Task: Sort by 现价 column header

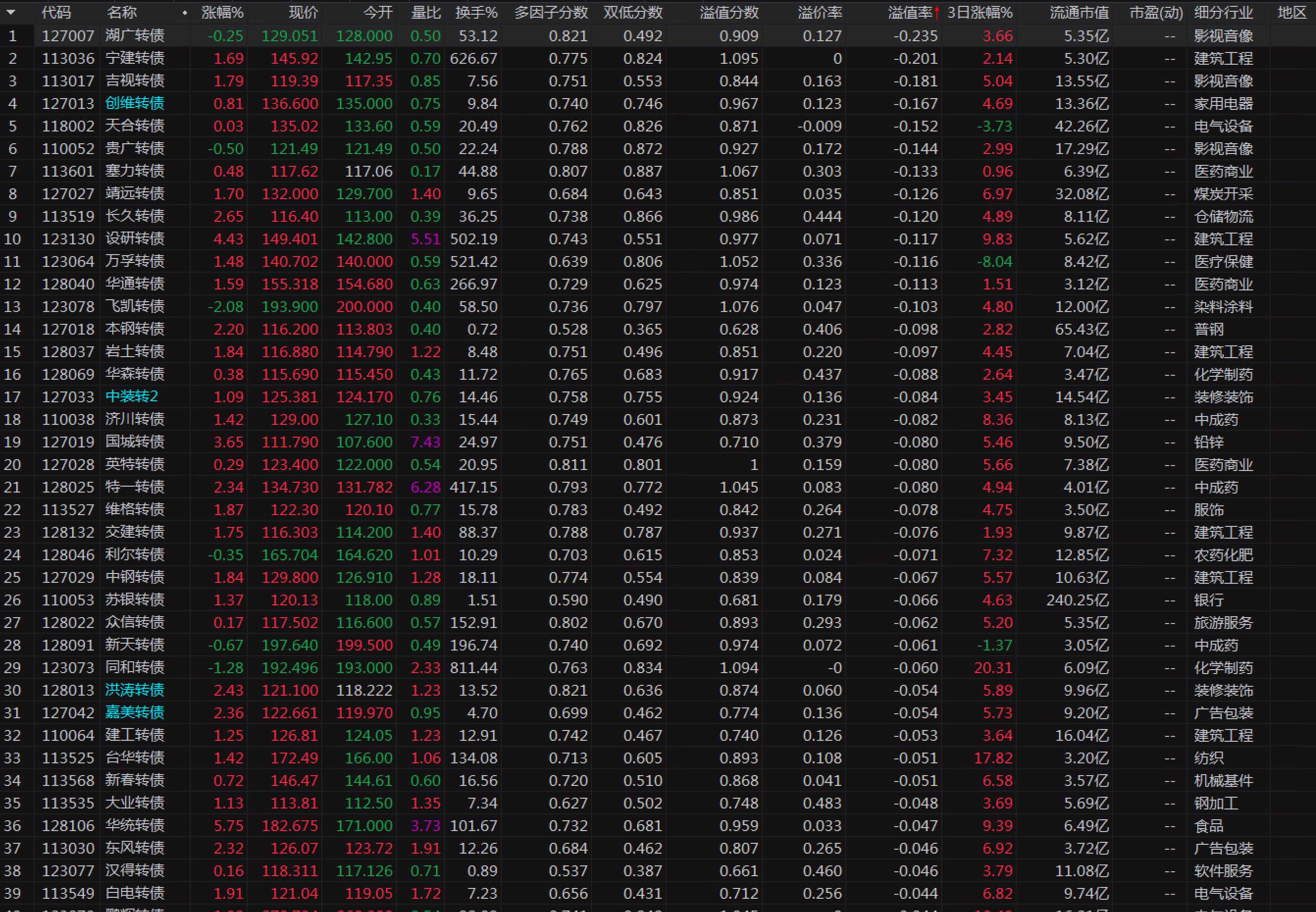Action: click(303, 13)
